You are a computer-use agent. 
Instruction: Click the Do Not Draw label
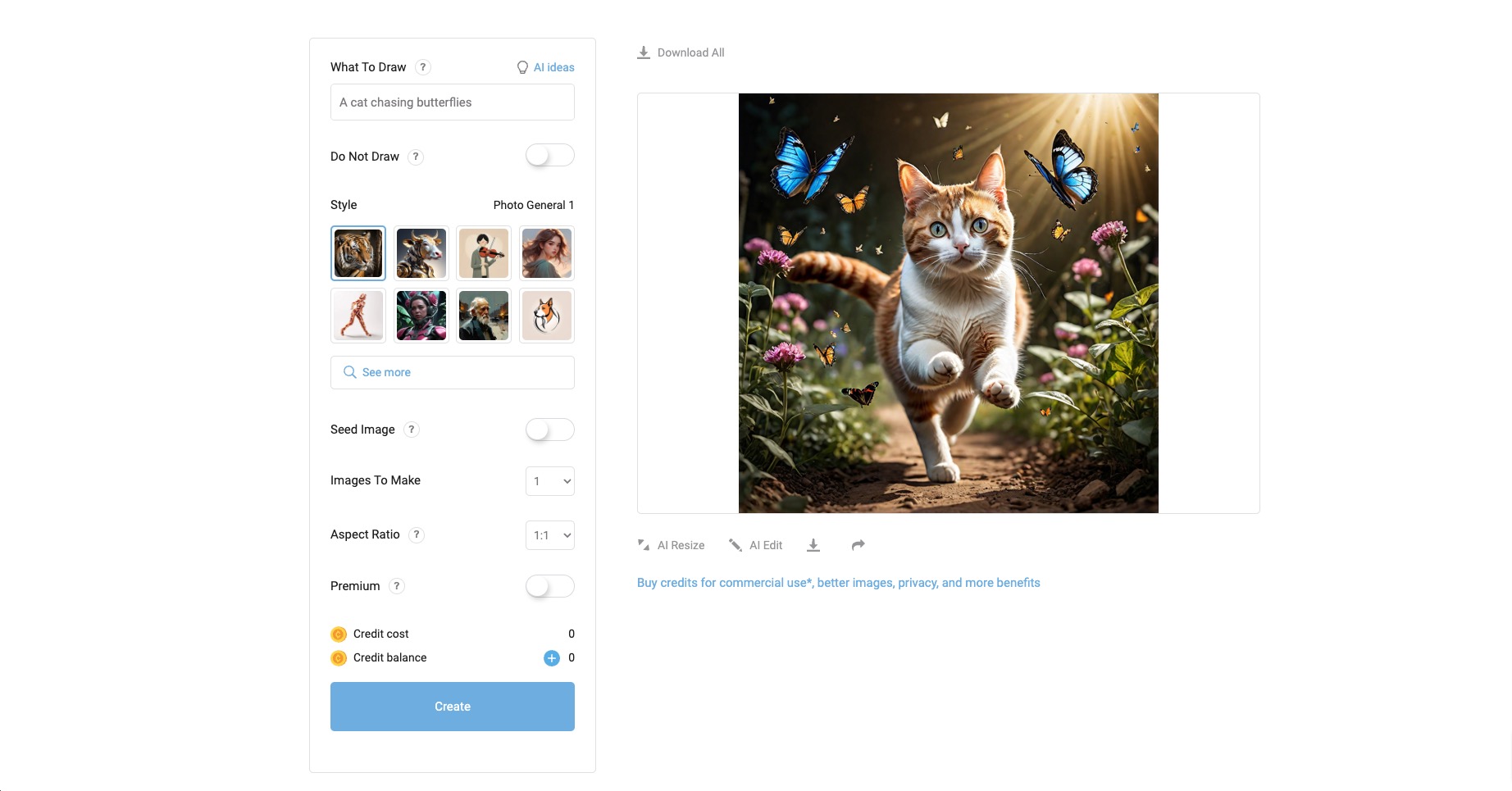365,157
